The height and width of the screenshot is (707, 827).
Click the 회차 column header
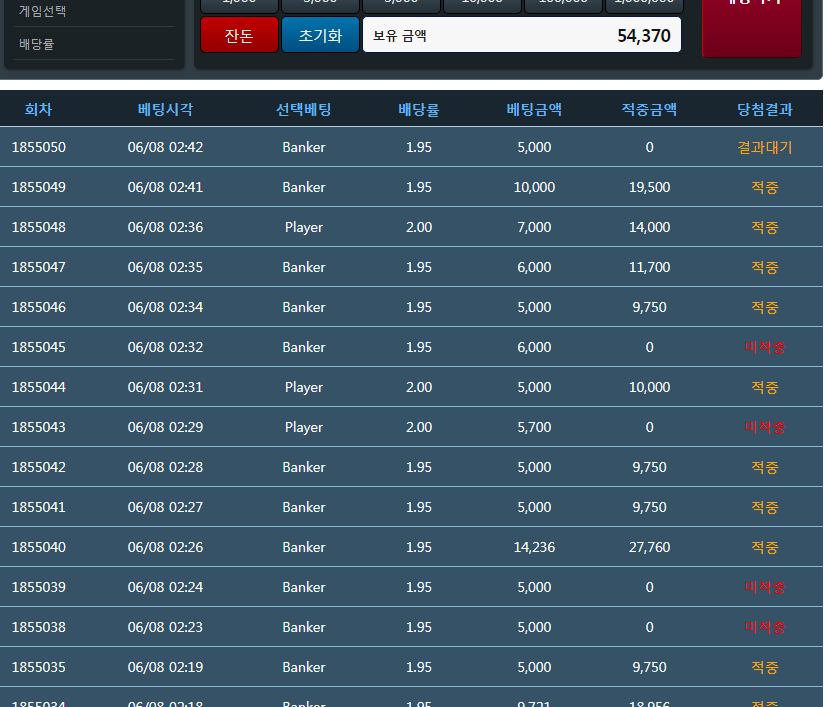39,109
